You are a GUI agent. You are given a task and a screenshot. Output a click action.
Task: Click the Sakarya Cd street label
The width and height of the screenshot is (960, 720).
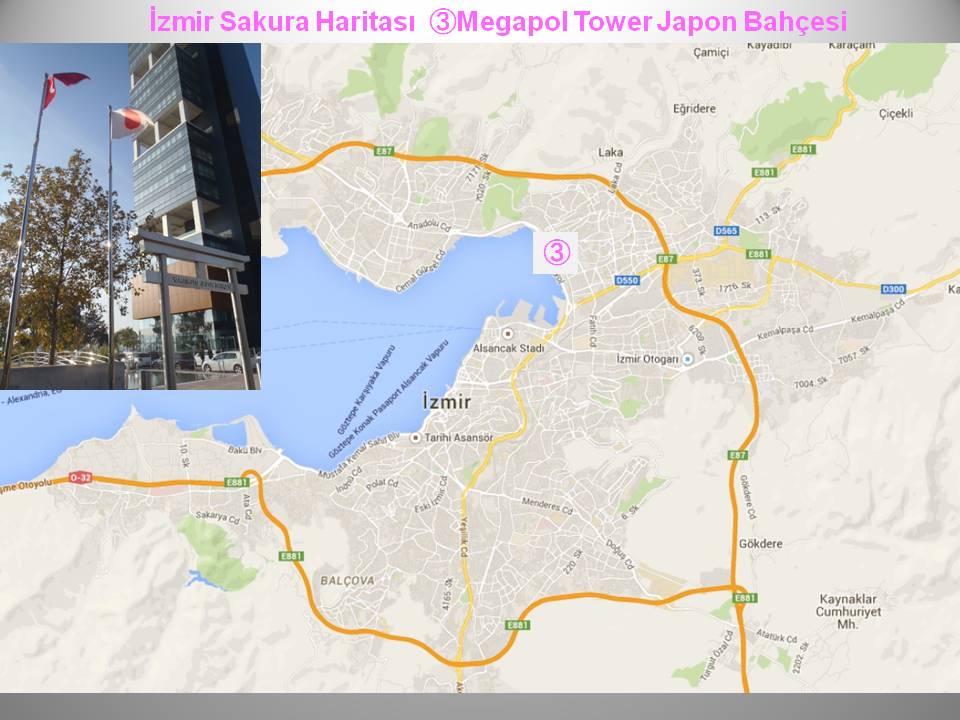(x=217, y=517)
